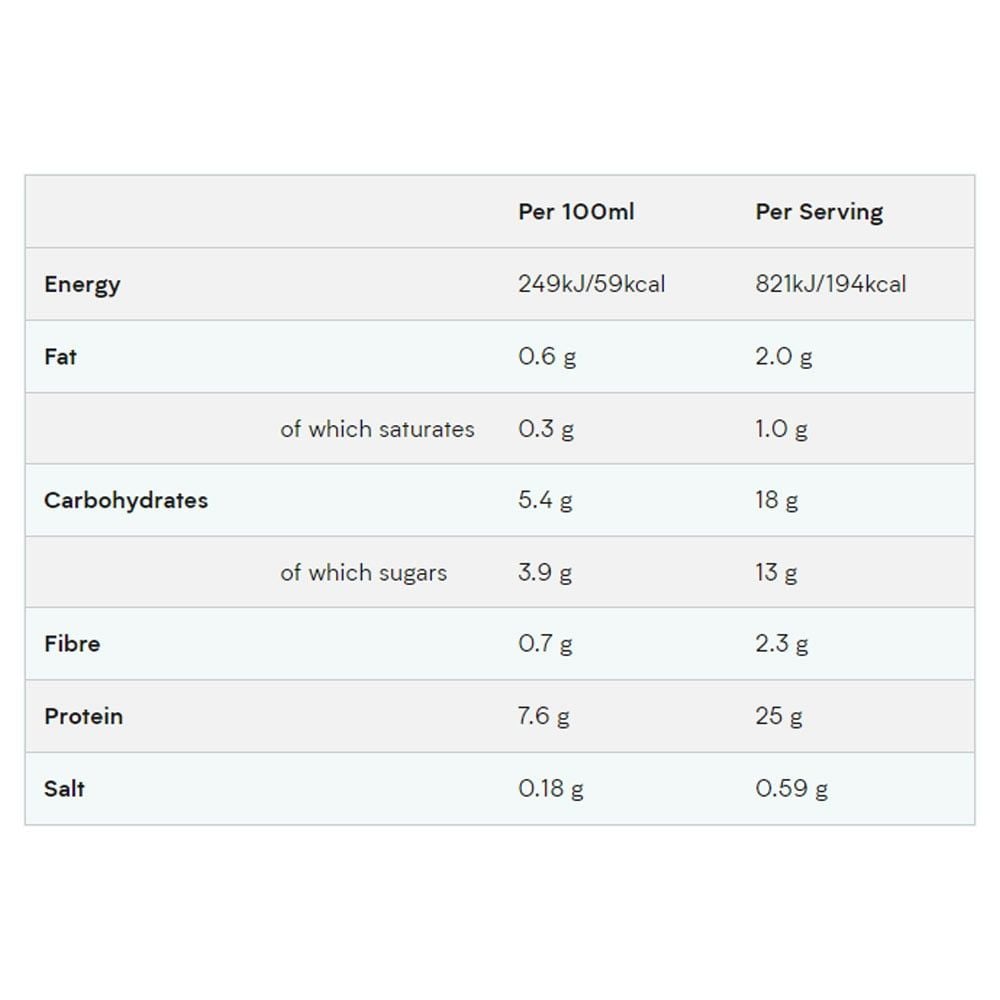Click the 249kJ/59kcal energy value
The image size is (1000, 1000).
click(x=591, y=284)
